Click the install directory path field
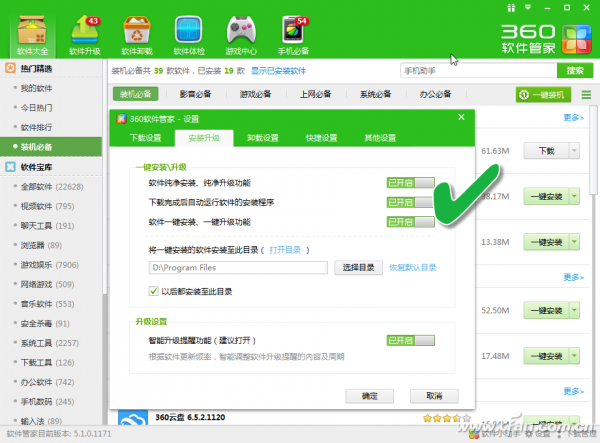Screen dimensions: 600x443 (238, 267)
